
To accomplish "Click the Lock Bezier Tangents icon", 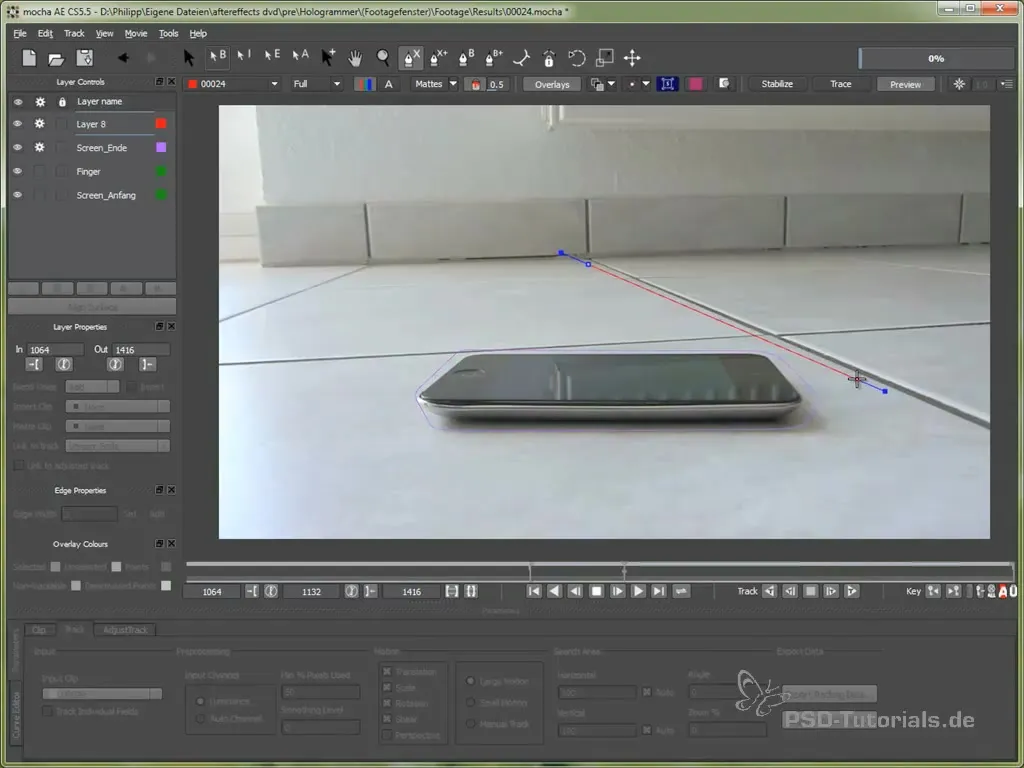I will pos(549,58).
